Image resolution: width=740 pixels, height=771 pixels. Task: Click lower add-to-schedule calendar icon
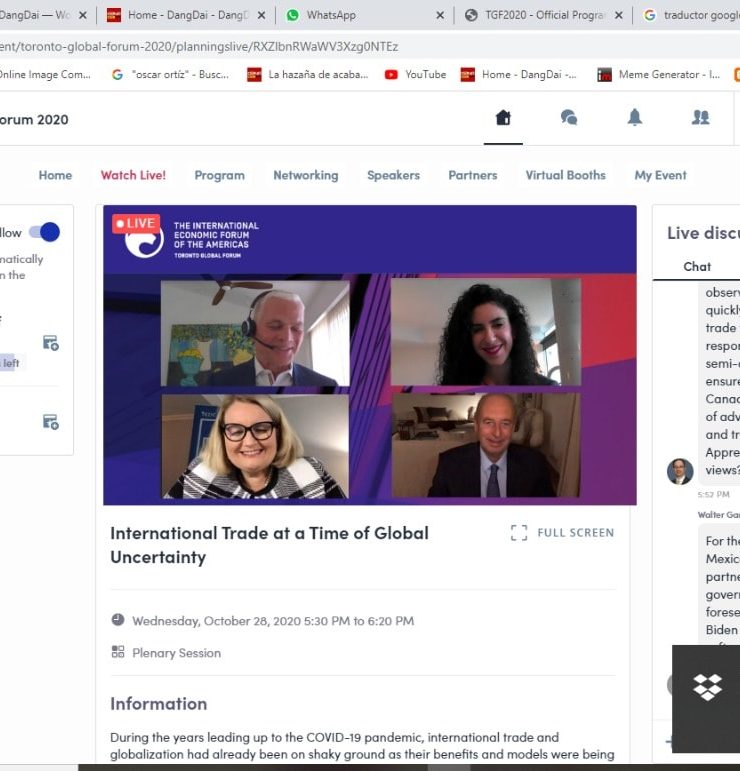click(x=51, y=422)
